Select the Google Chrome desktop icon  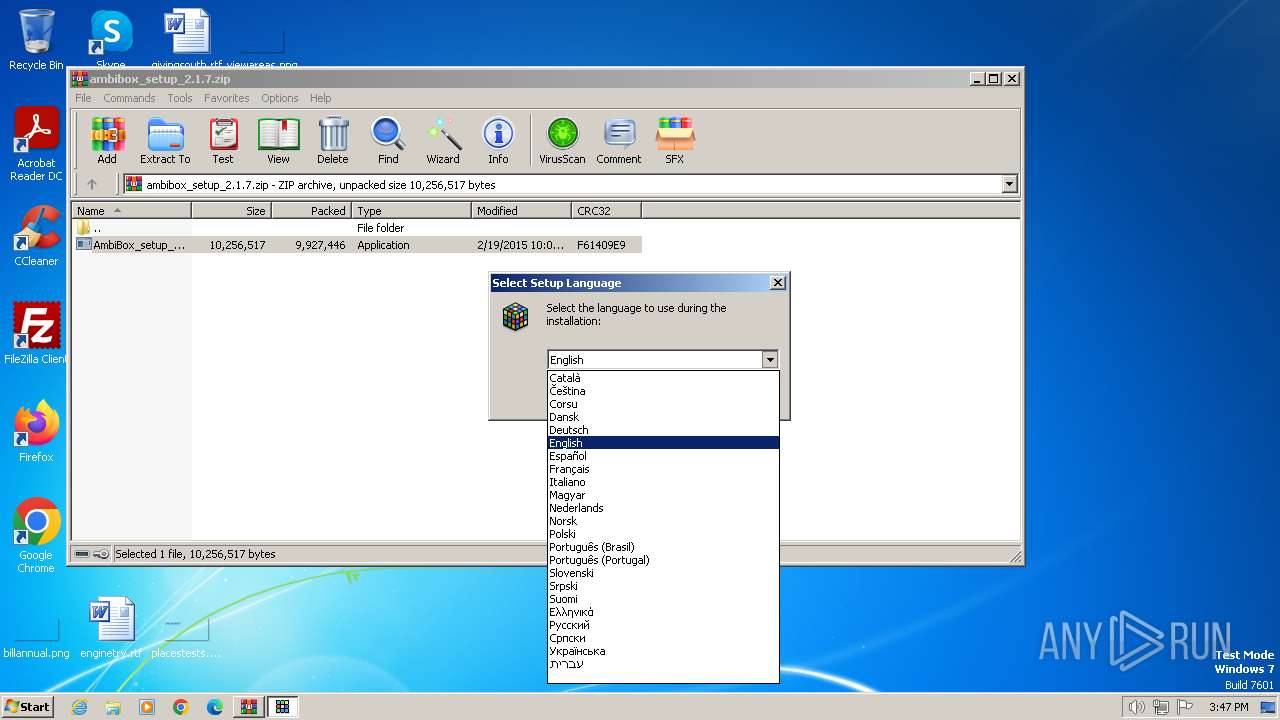coord(36,535)
